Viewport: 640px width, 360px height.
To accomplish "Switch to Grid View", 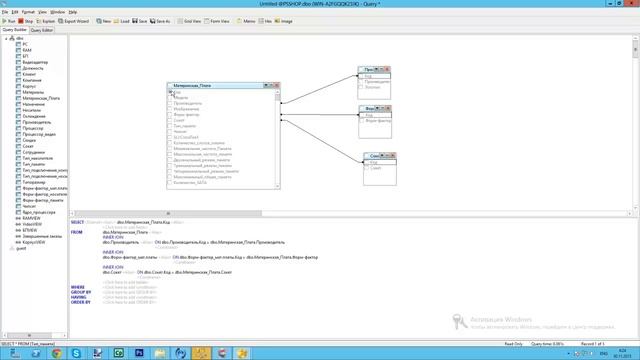I will 189,21.
